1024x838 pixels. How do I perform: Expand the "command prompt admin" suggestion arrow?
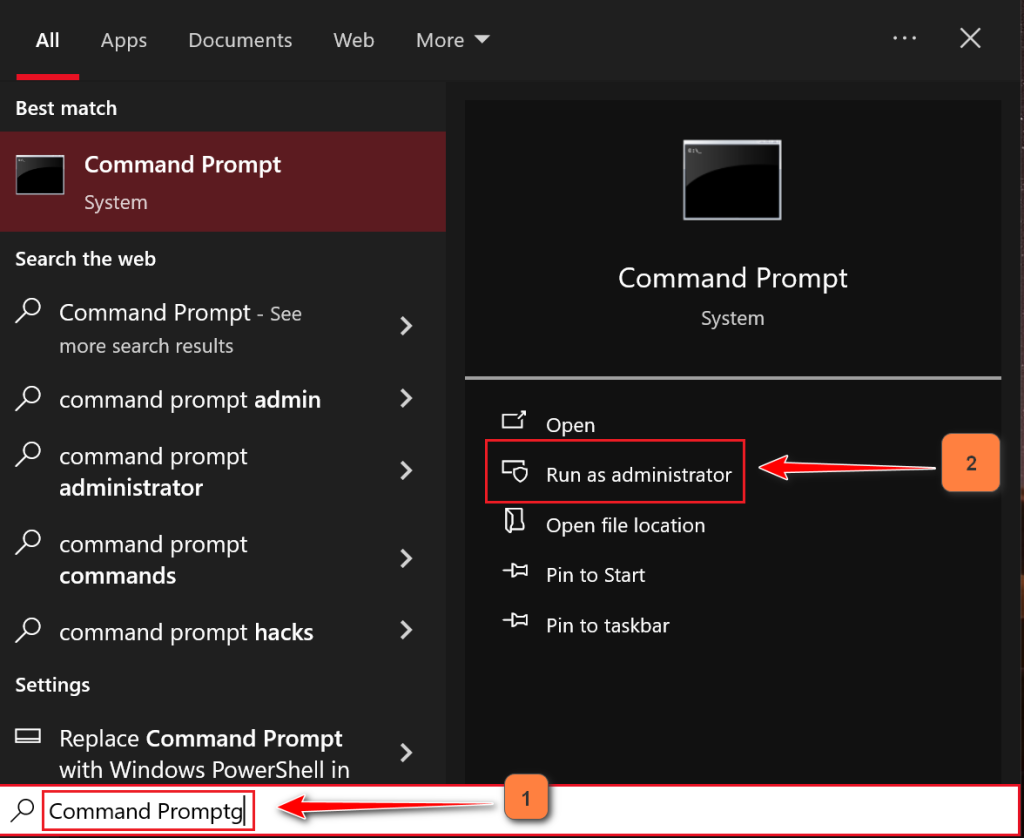(406, 399)
